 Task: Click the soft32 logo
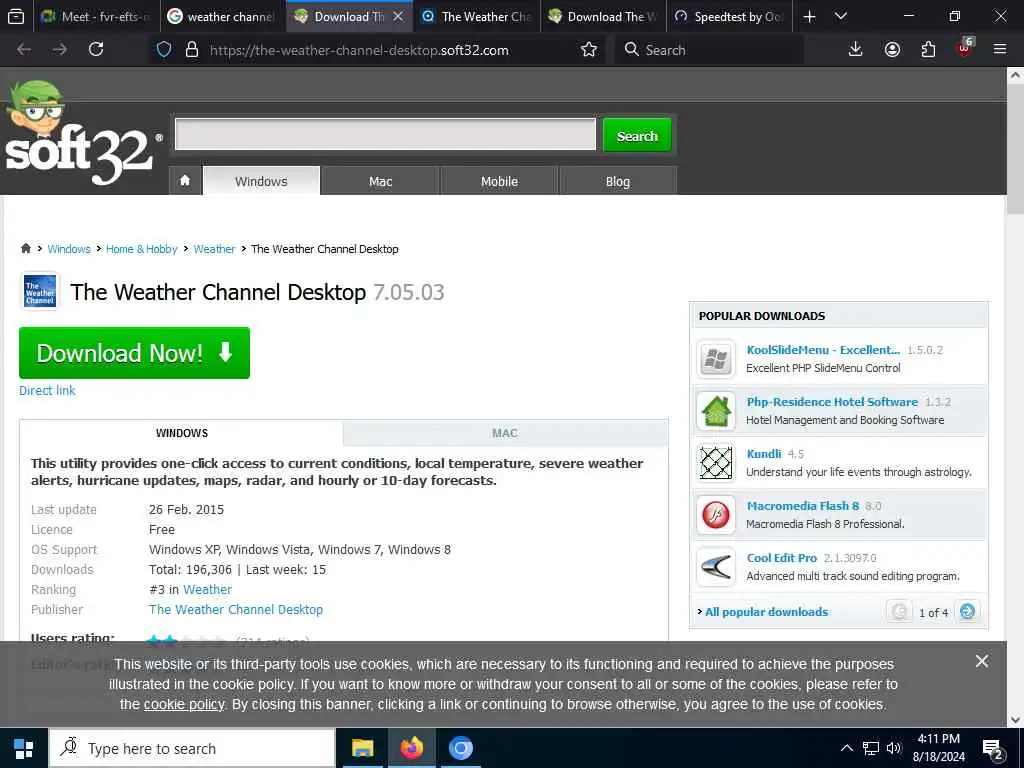pos(84,134)
